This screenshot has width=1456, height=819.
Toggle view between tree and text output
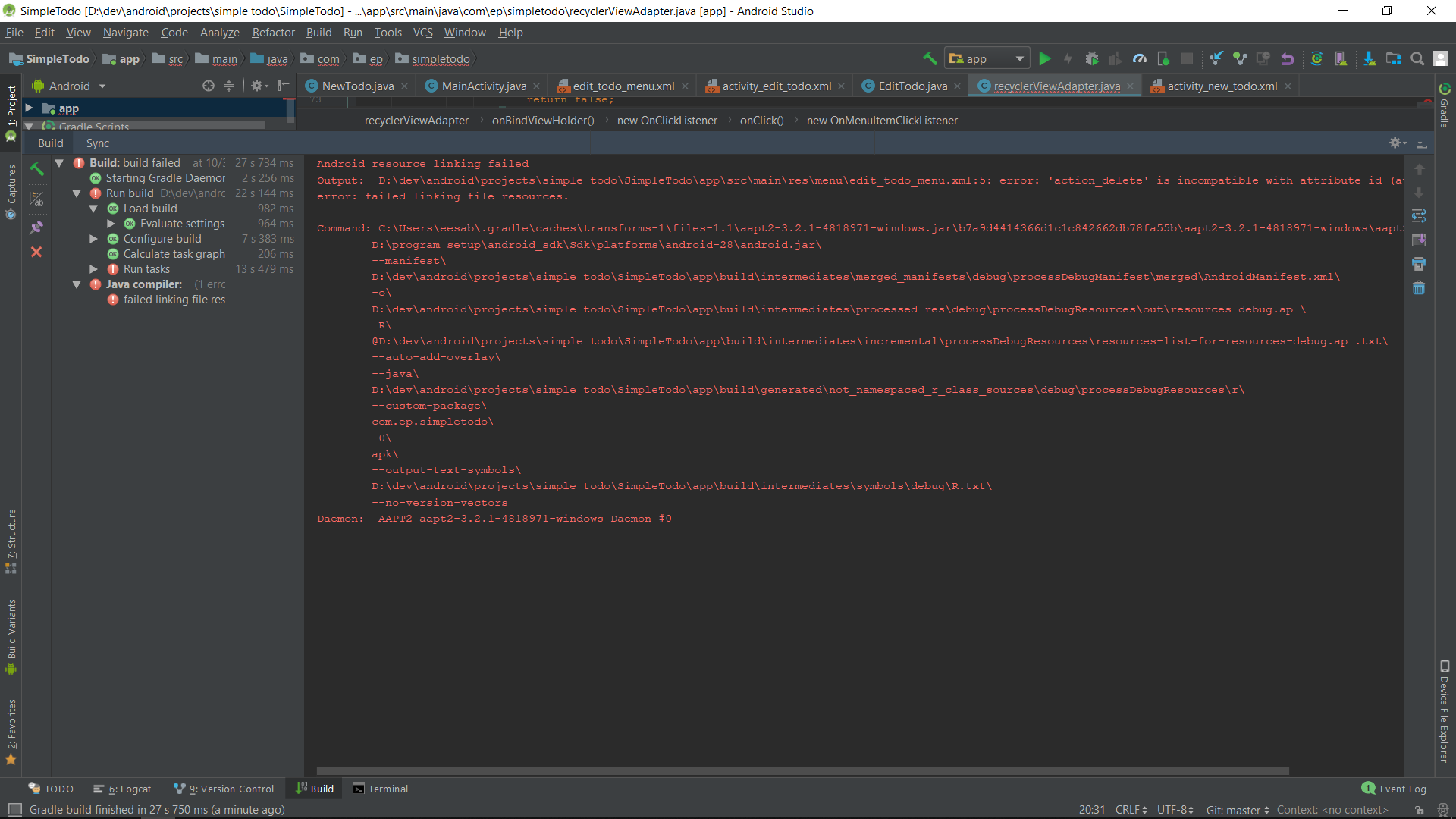coord(36,199)
